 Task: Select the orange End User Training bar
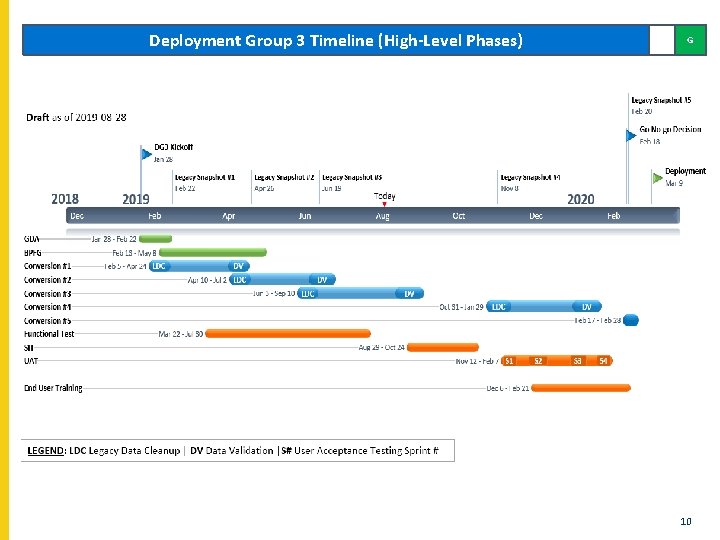tap(581, 388)
